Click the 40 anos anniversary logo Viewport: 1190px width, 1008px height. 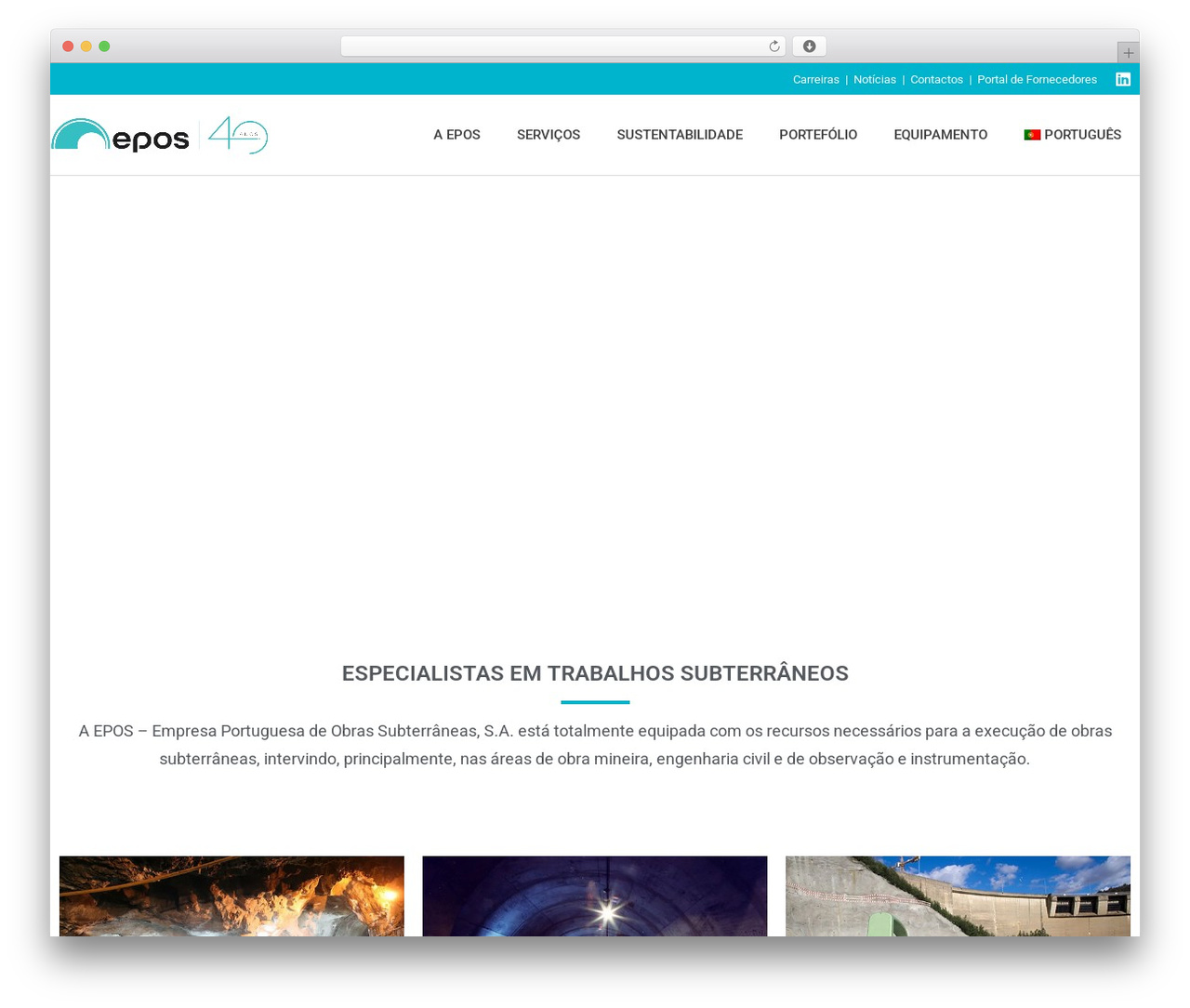238,135
